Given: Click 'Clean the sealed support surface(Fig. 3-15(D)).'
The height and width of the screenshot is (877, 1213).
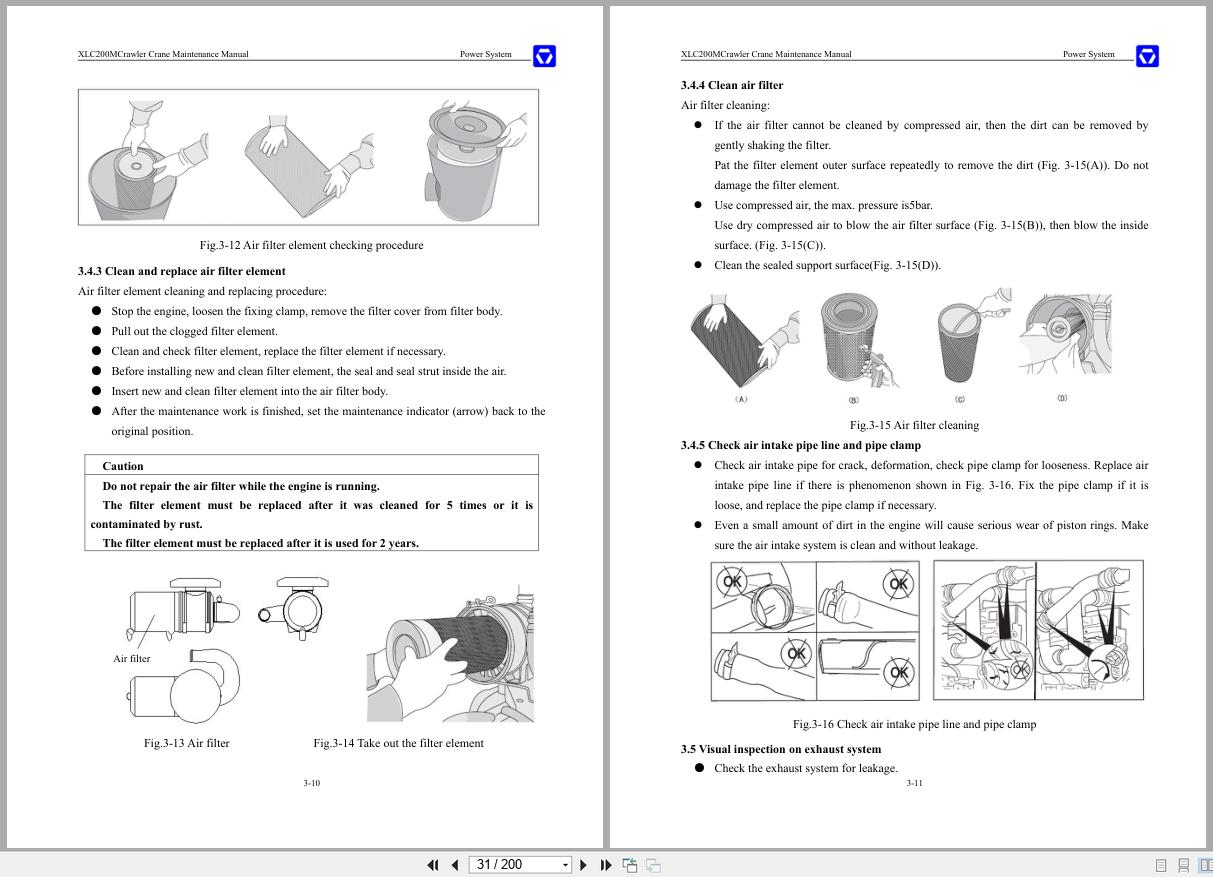Looking at the screenshot, I should coord(827,265).
